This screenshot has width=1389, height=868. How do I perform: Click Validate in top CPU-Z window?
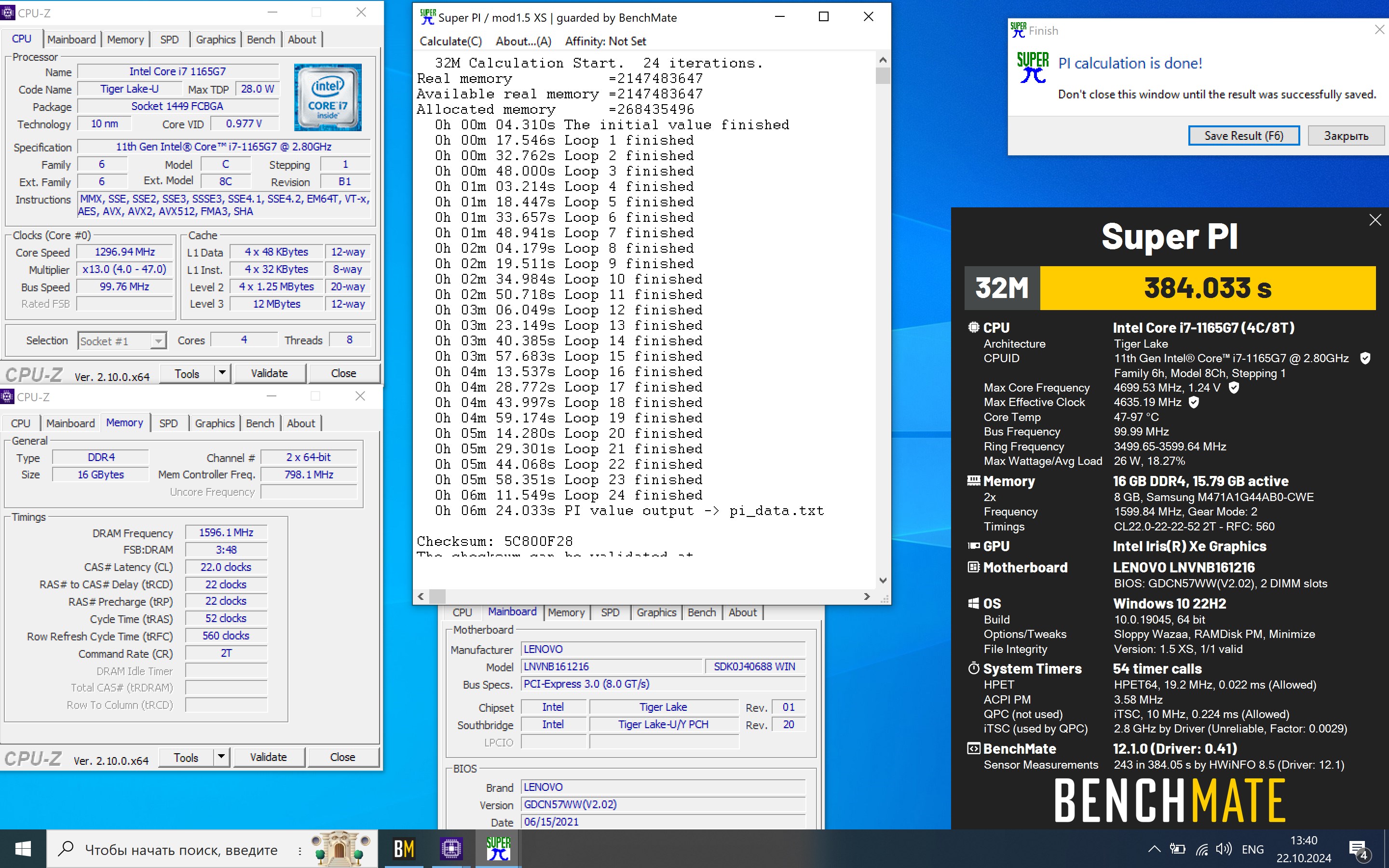269,374
